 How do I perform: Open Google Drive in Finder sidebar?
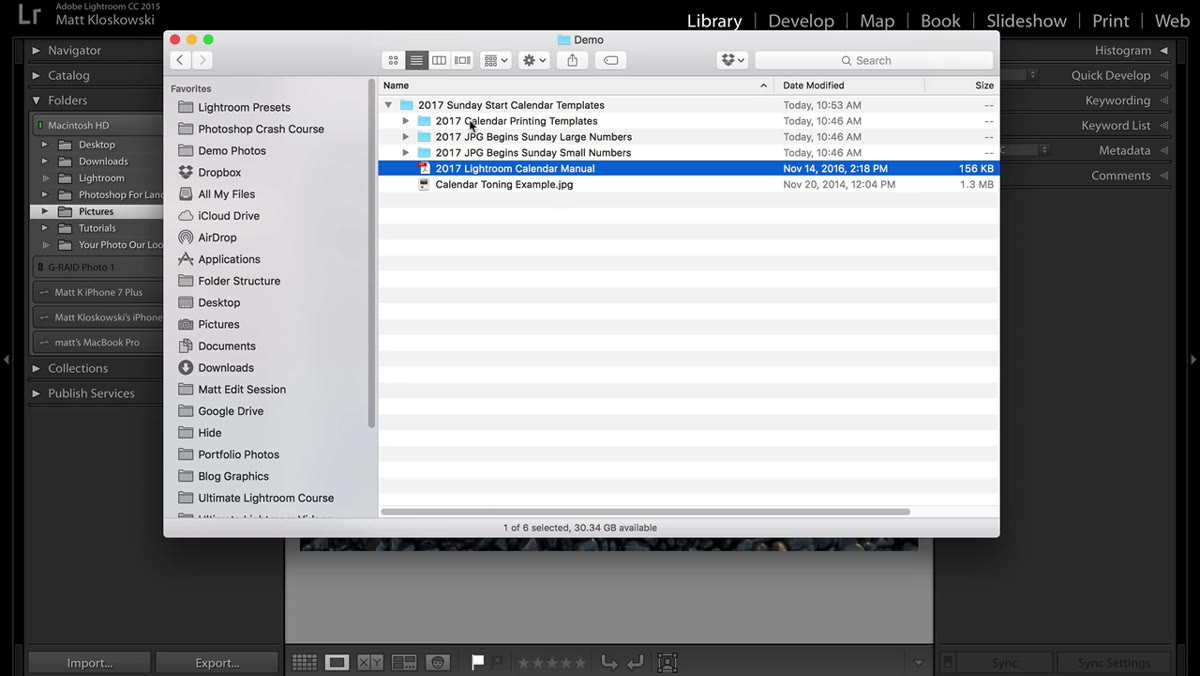[230, 411]
